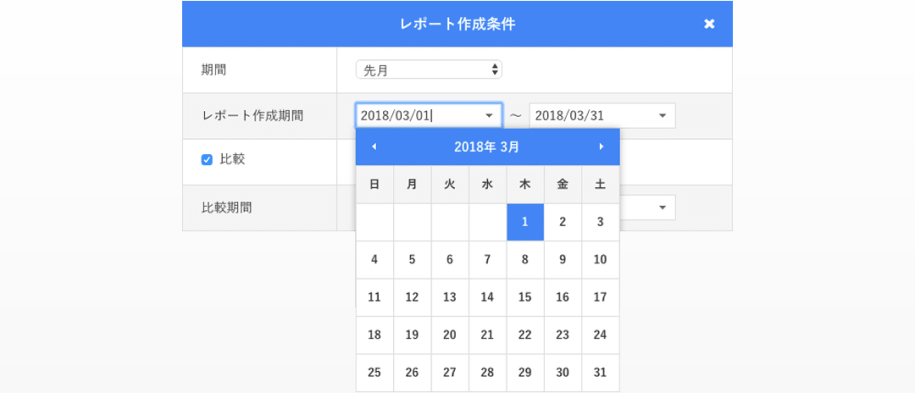Image resolution: width=915 pixels, height=393 pixels.
Task: Choose day 14 in the calendar
Action: click(487, 297)
